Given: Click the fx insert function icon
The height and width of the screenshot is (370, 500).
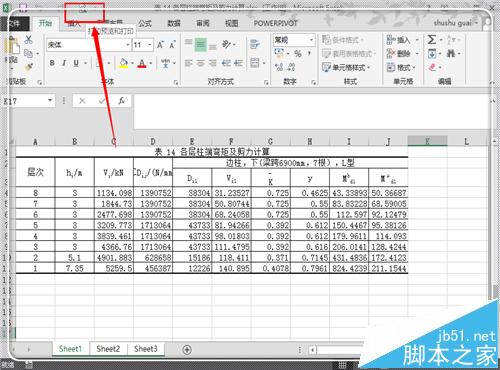Looking at the screenshot, I should tap(122, 101).
